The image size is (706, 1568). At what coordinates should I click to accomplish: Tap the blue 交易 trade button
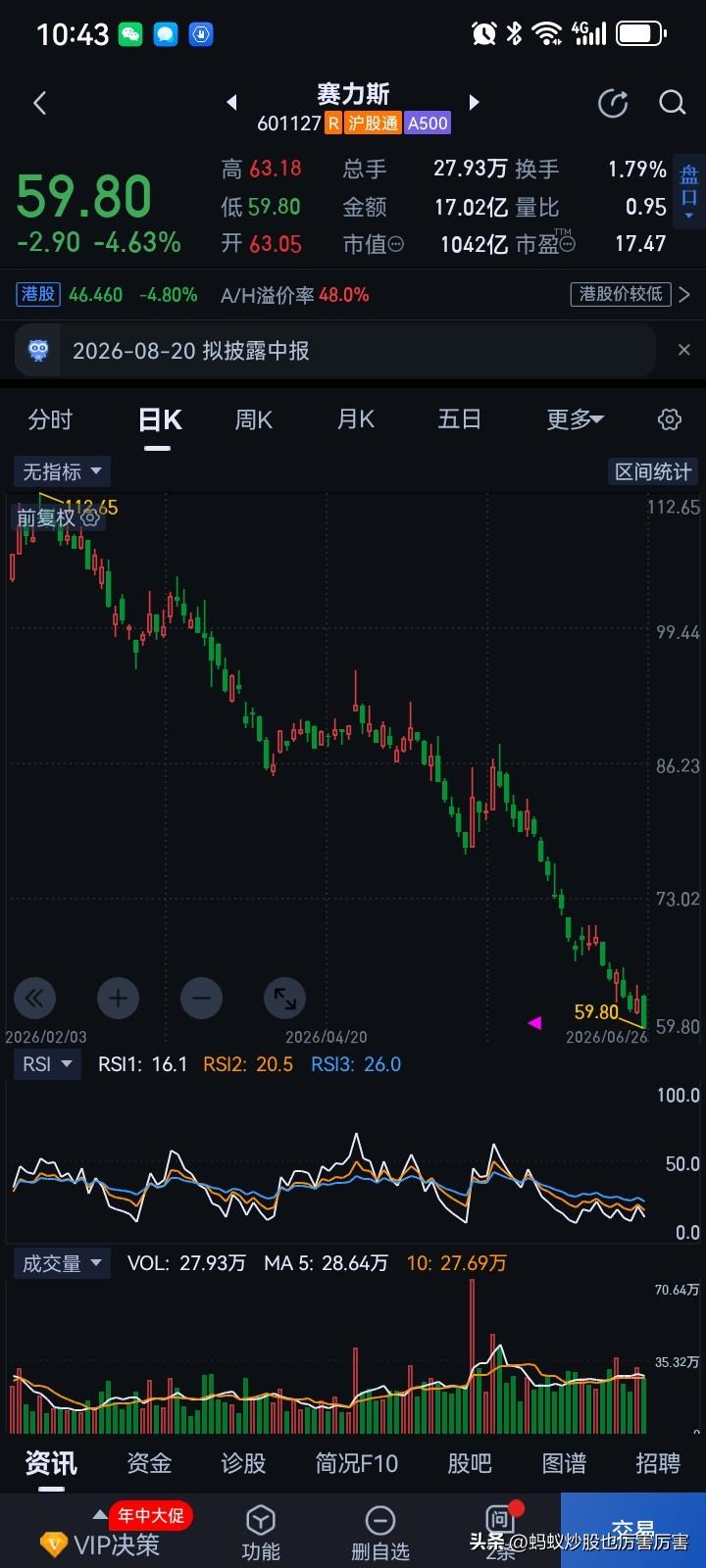633,1531
